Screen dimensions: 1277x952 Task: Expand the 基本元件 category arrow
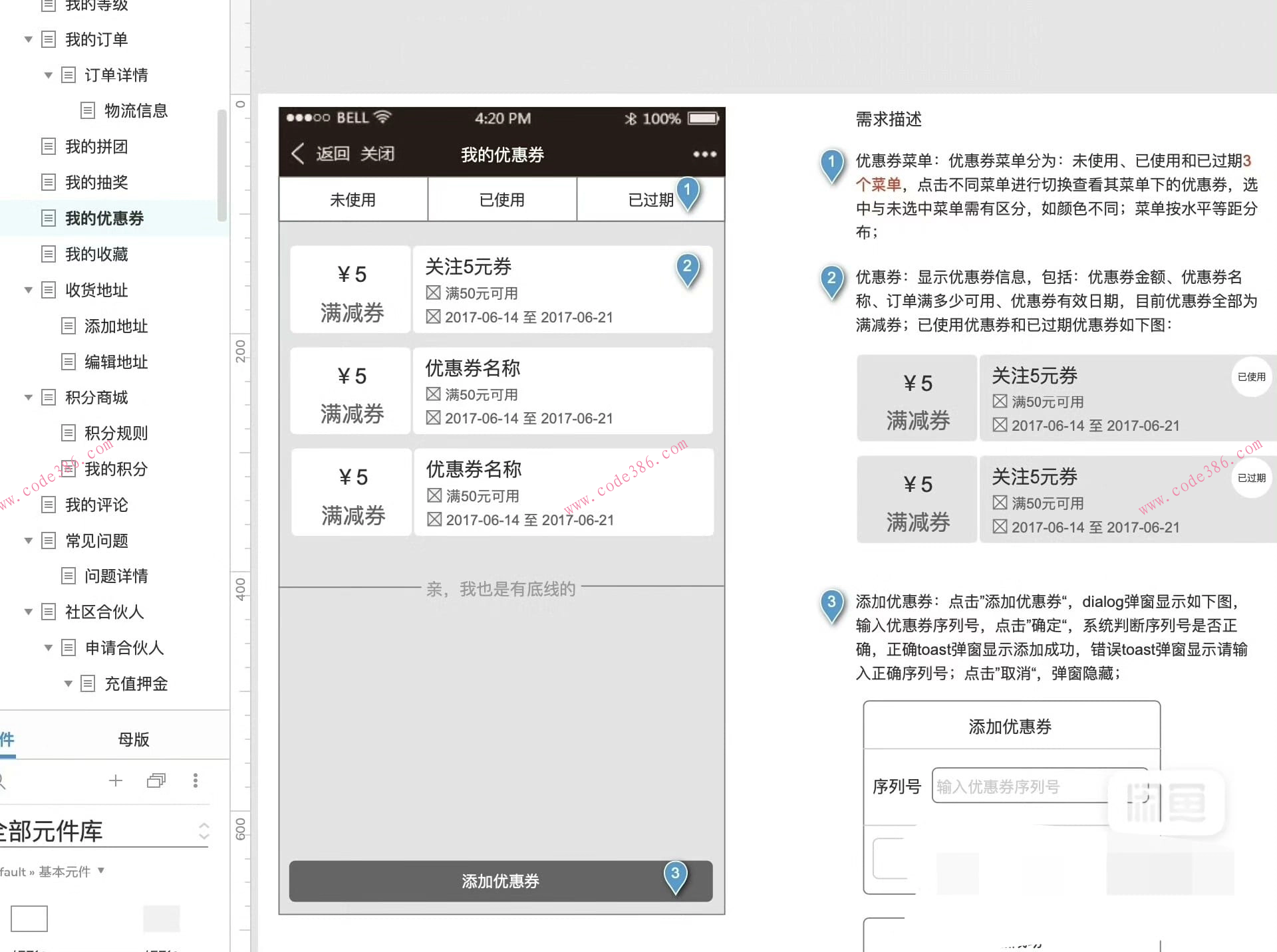[x=101, y=870]
